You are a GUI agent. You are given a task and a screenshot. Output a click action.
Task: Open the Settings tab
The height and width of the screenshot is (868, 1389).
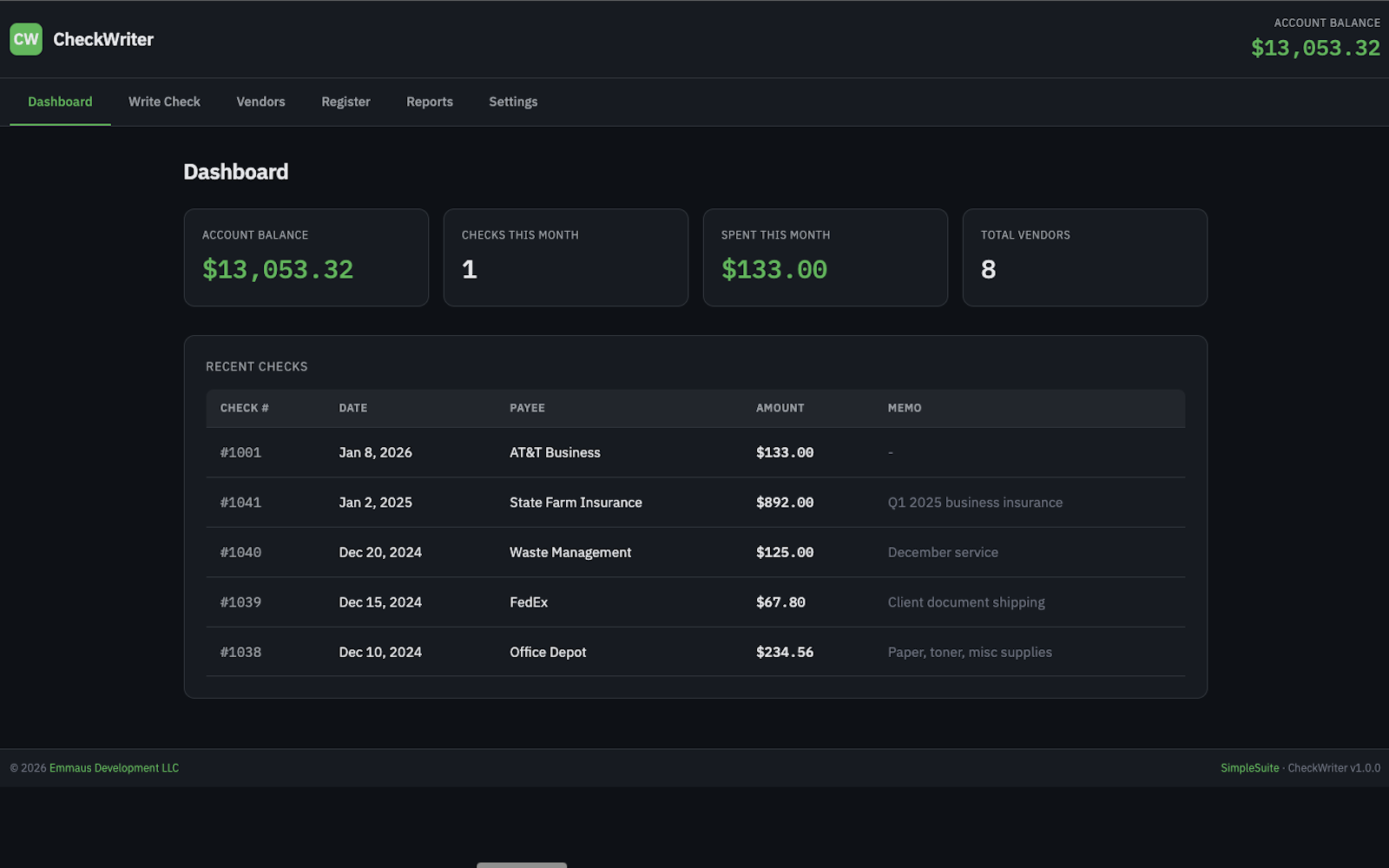(512, 102)
